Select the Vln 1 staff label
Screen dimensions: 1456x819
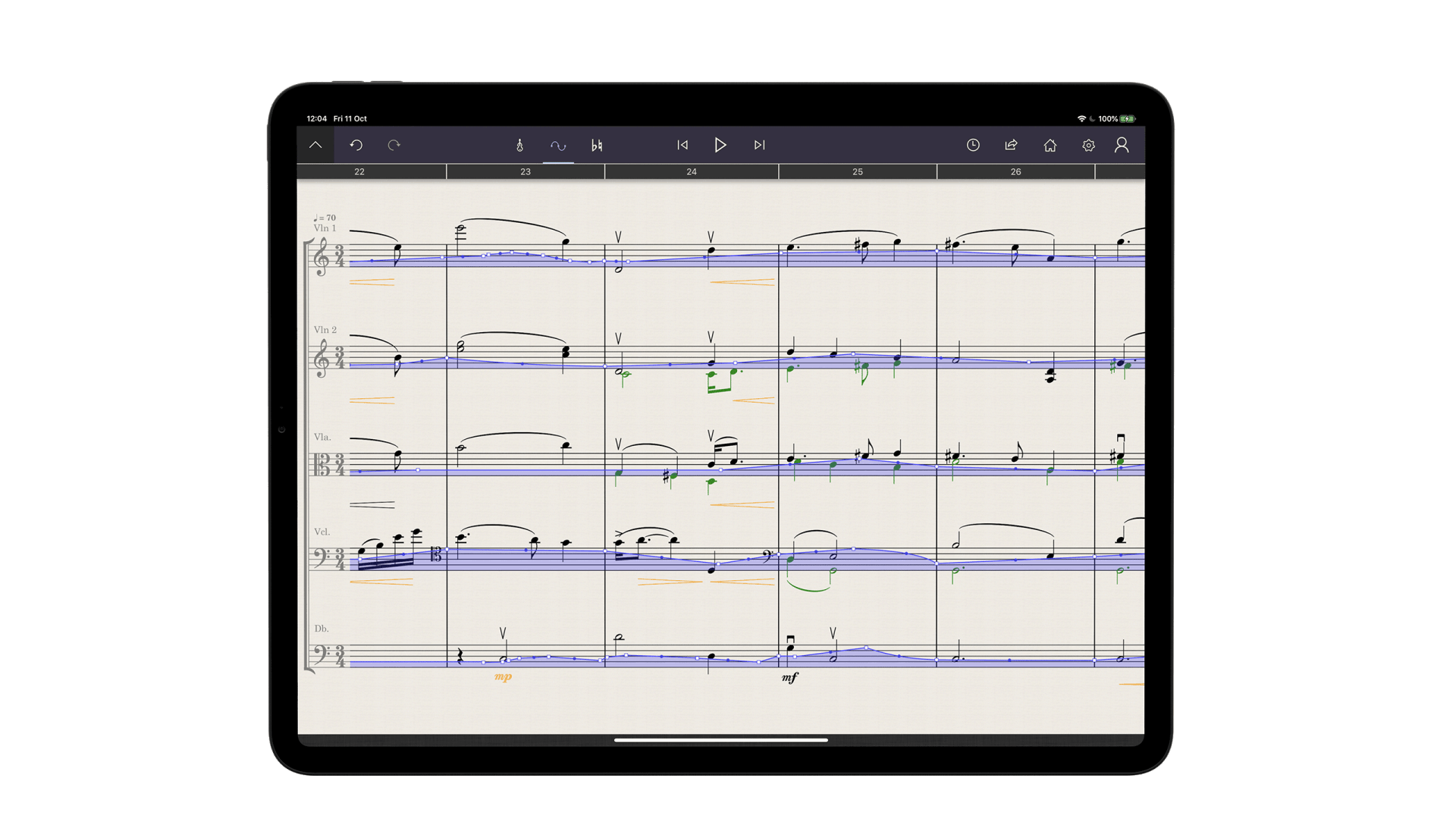point(325,228)
